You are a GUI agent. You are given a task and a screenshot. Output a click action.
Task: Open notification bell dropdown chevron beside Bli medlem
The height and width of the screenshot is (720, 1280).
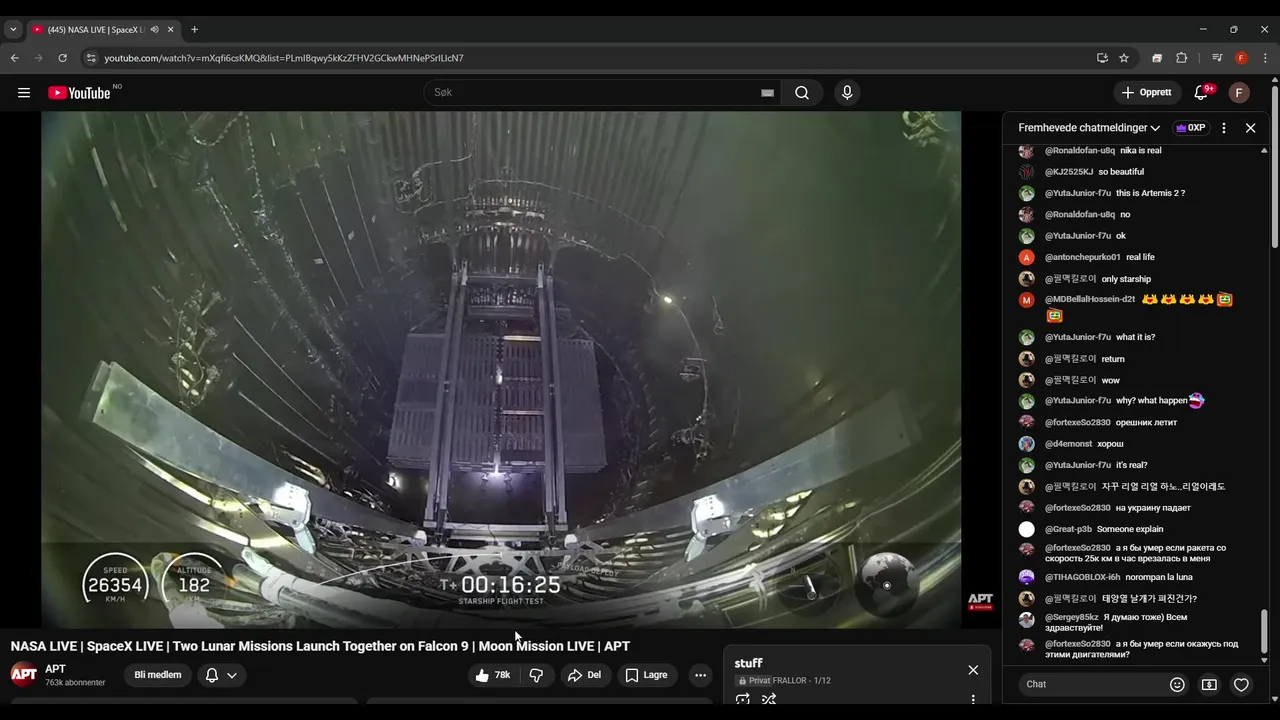(x=232, y=675)
